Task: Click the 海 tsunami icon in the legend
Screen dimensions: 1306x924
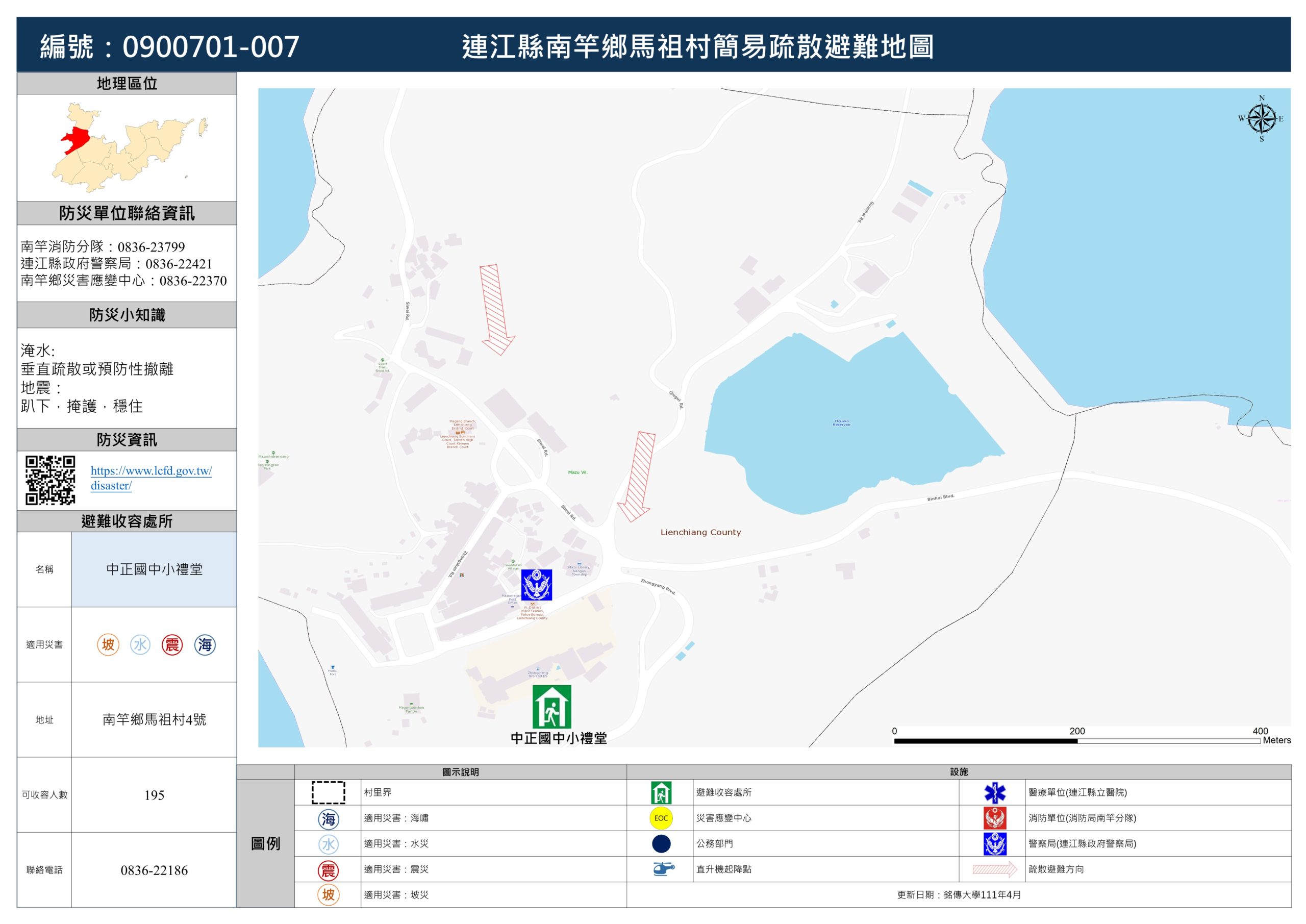Action: click(328, 819)
